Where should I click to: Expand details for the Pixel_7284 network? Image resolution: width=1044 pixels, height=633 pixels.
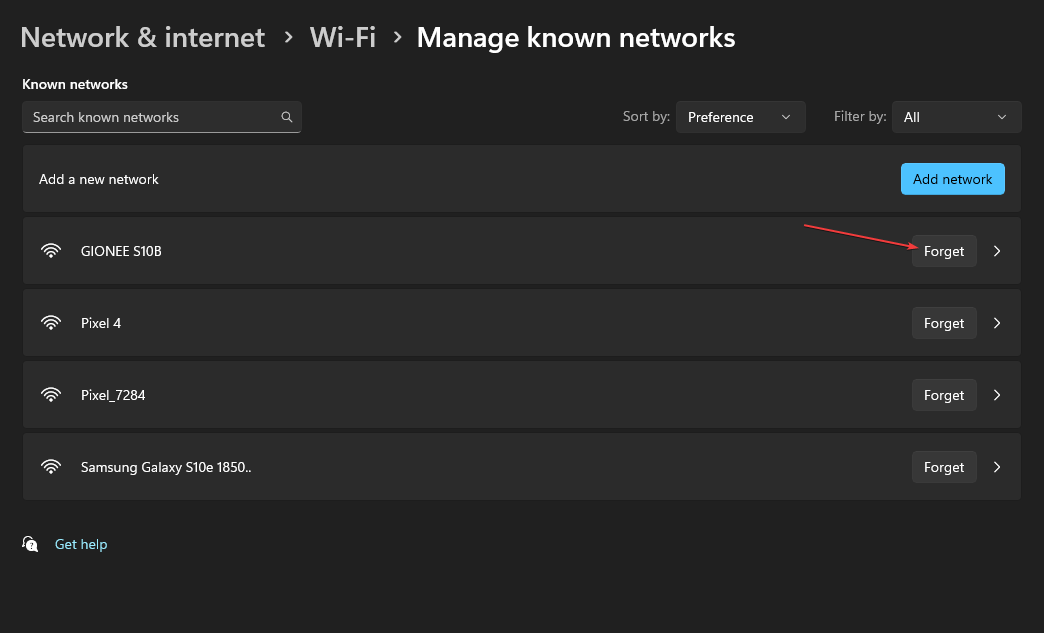(996, 394)
